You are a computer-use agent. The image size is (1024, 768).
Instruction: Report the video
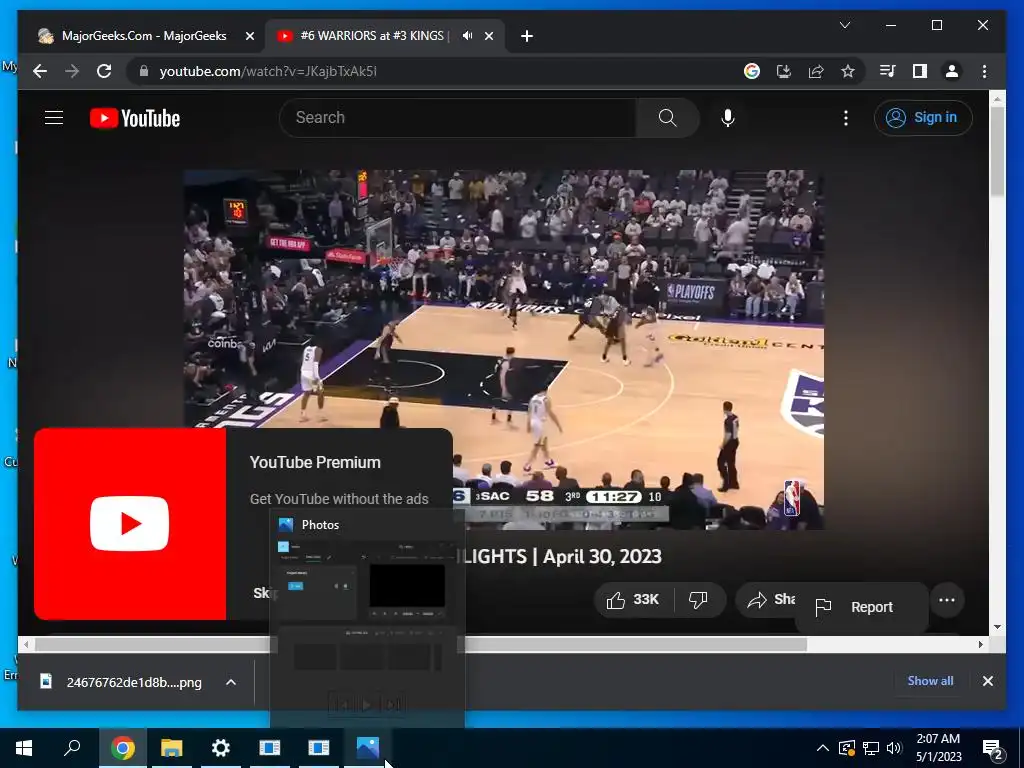[861, 607]
